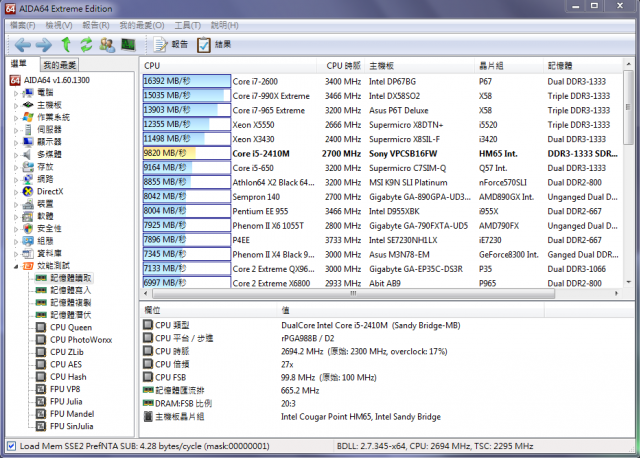
Task: Click the Back arrow toolbar icon
Action: point(22,44)
